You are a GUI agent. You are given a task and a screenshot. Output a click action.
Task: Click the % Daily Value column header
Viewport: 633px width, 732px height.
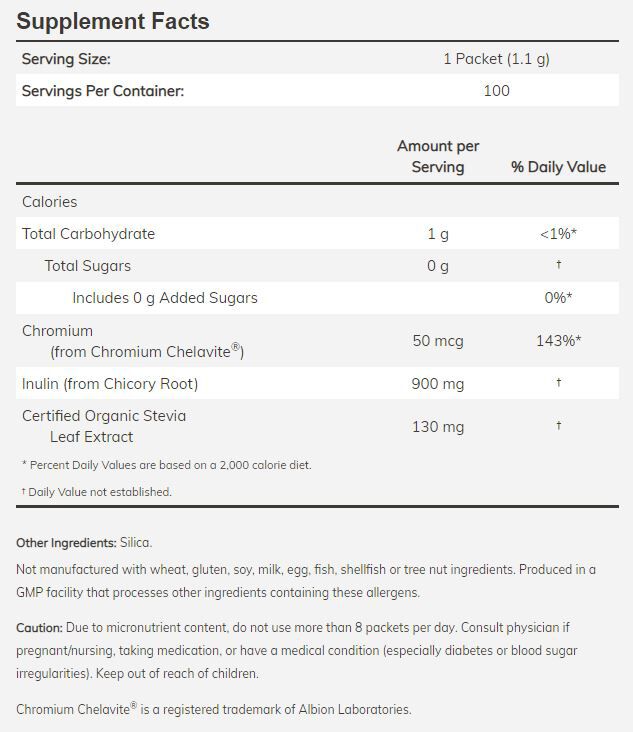[558, 167]
